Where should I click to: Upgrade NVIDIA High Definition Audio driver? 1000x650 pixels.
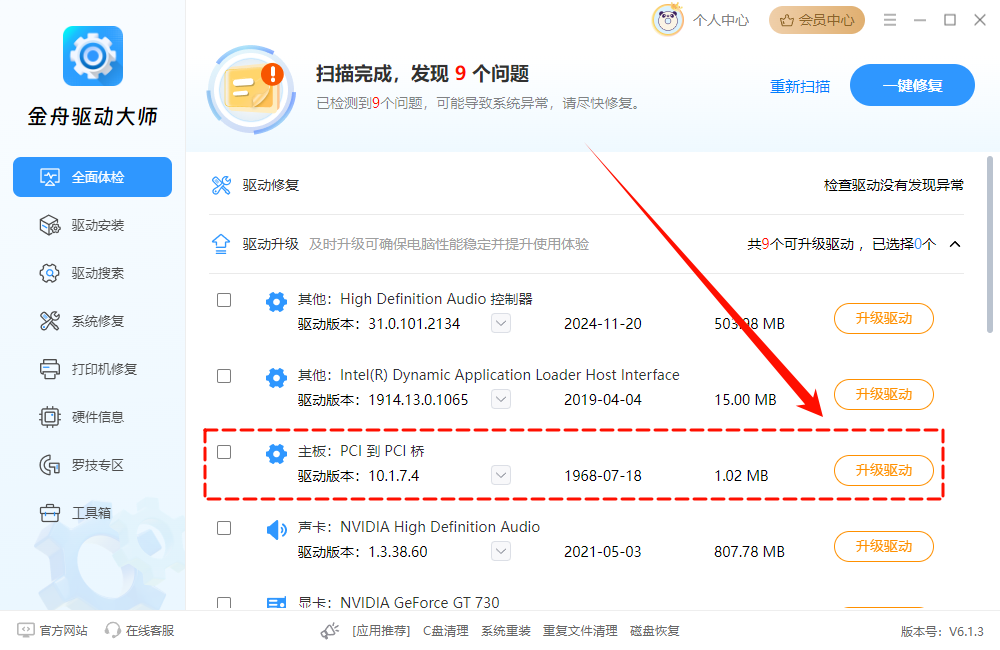[884, 546]
